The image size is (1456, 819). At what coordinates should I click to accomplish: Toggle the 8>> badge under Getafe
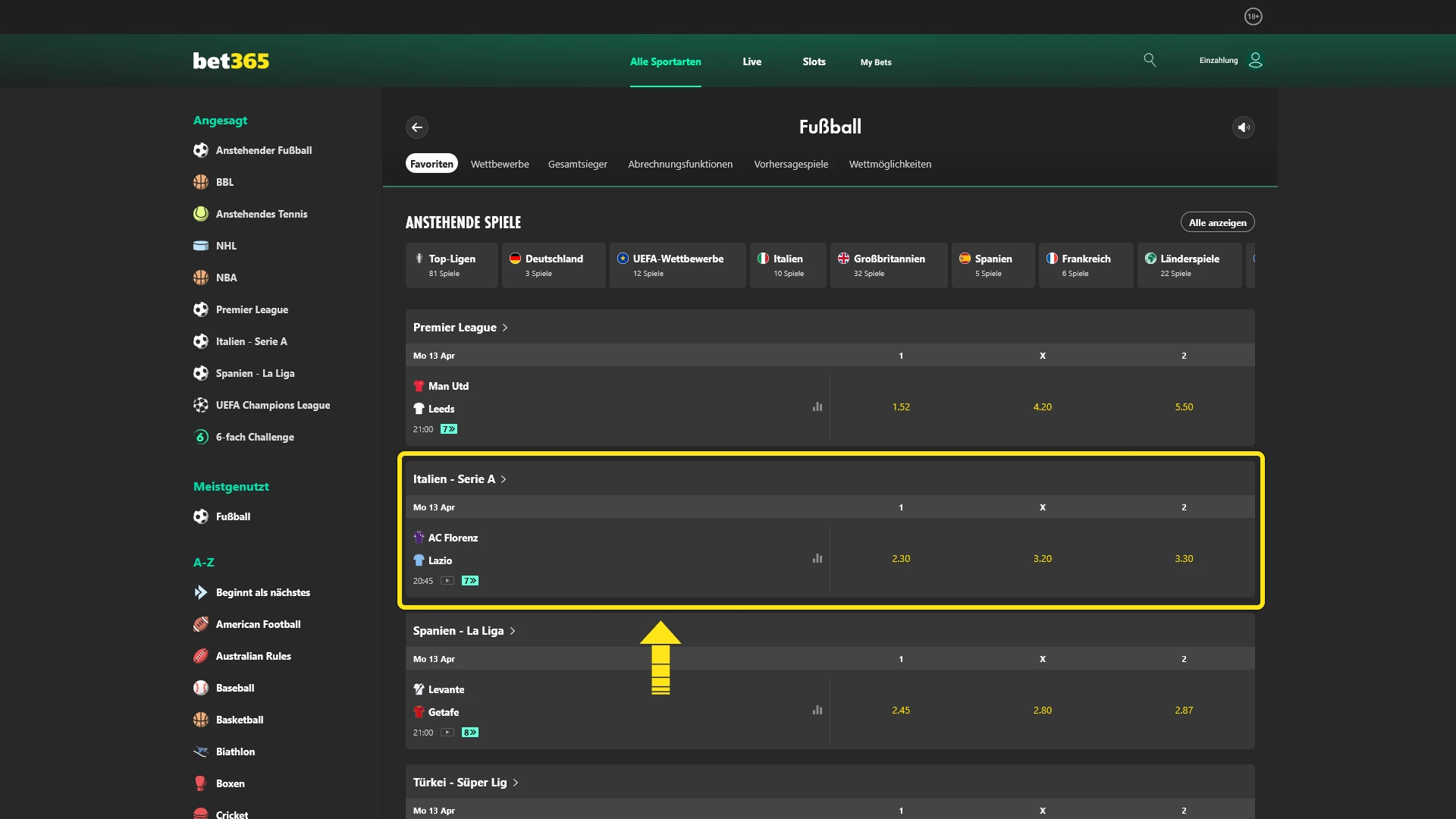click(470, 733)
